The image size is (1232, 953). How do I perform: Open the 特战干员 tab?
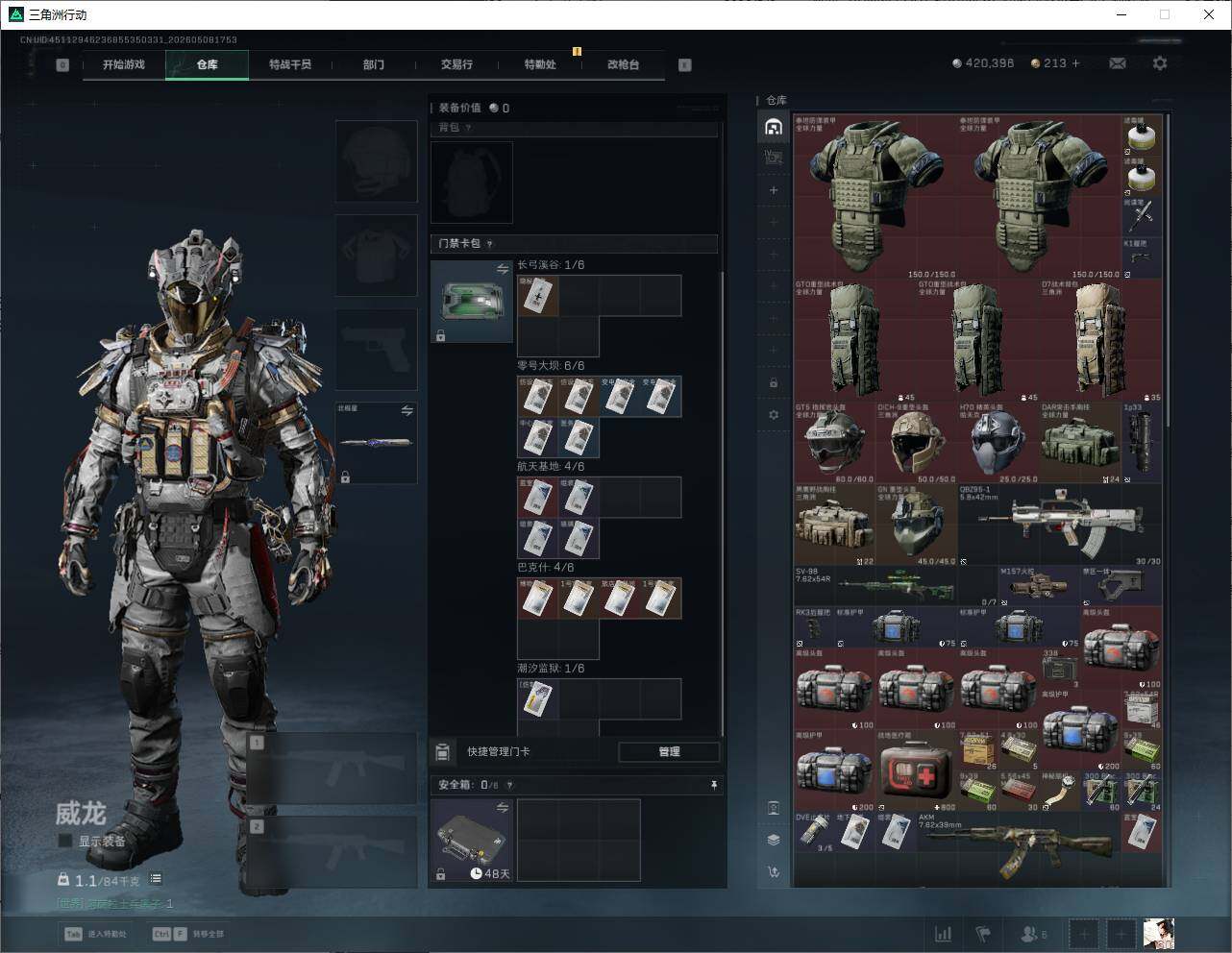tap(290, 64)
